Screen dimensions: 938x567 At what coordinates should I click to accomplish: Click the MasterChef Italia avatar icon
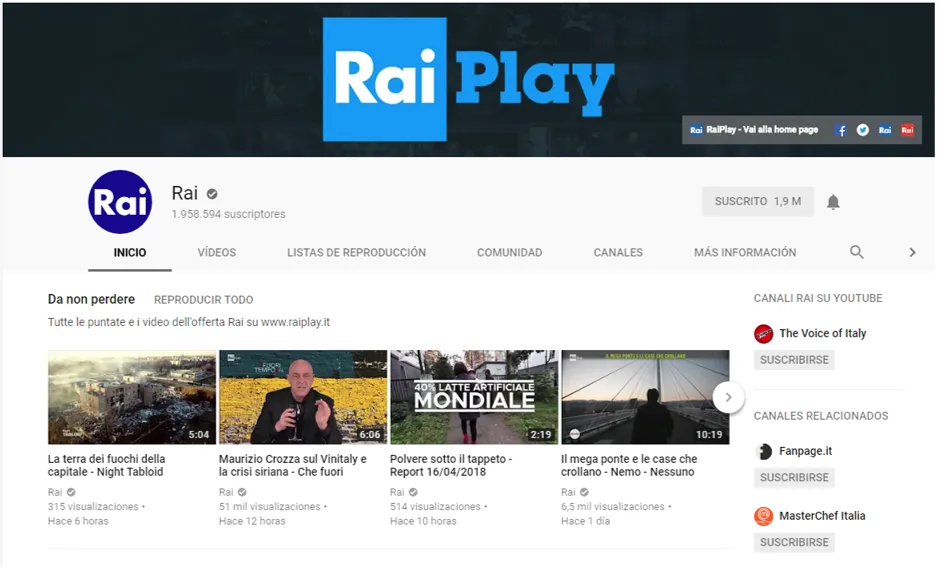pos(763,516)
